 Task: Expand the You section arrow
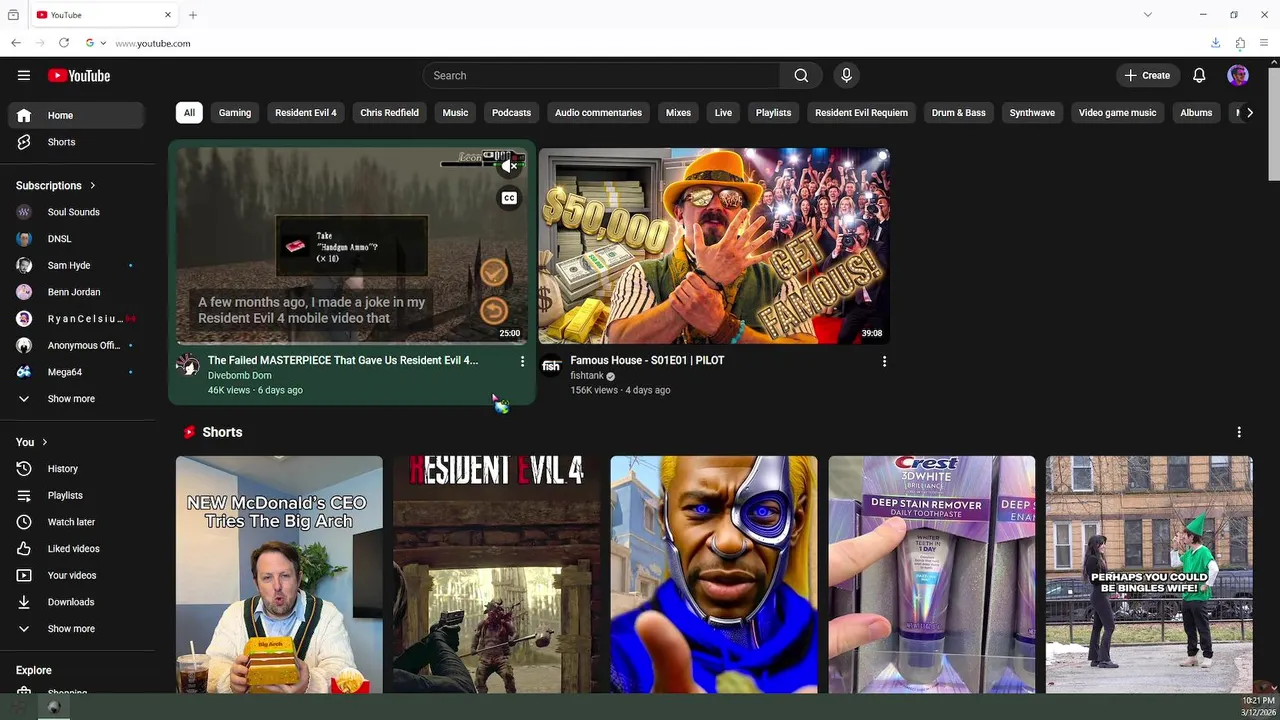tap(44, 442)
